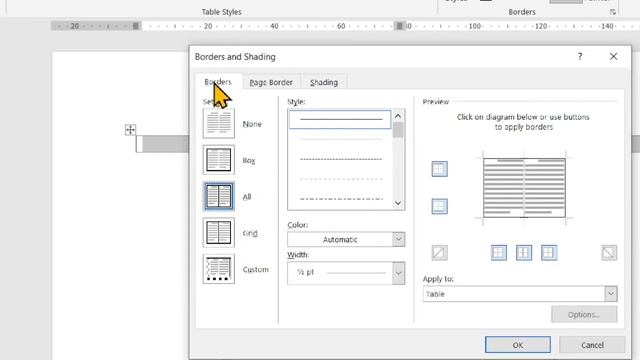
Task: Toggle the inside vertical border preview button
Action: 524,253
